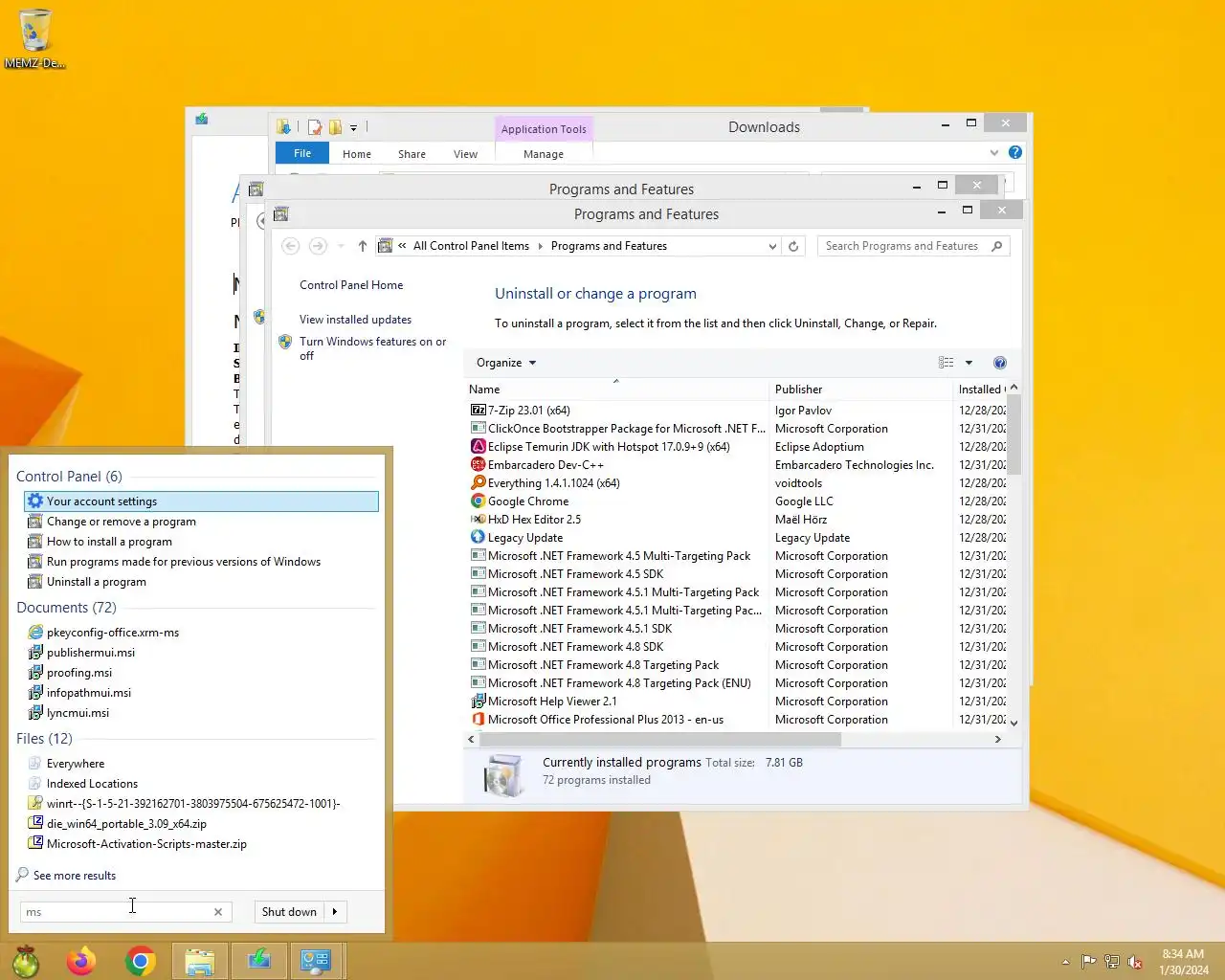The height and width of the screenshot is (980, 1225).
Task: Select Embarcadero Dev-C++ icon in list
Action: coord(479,464)
